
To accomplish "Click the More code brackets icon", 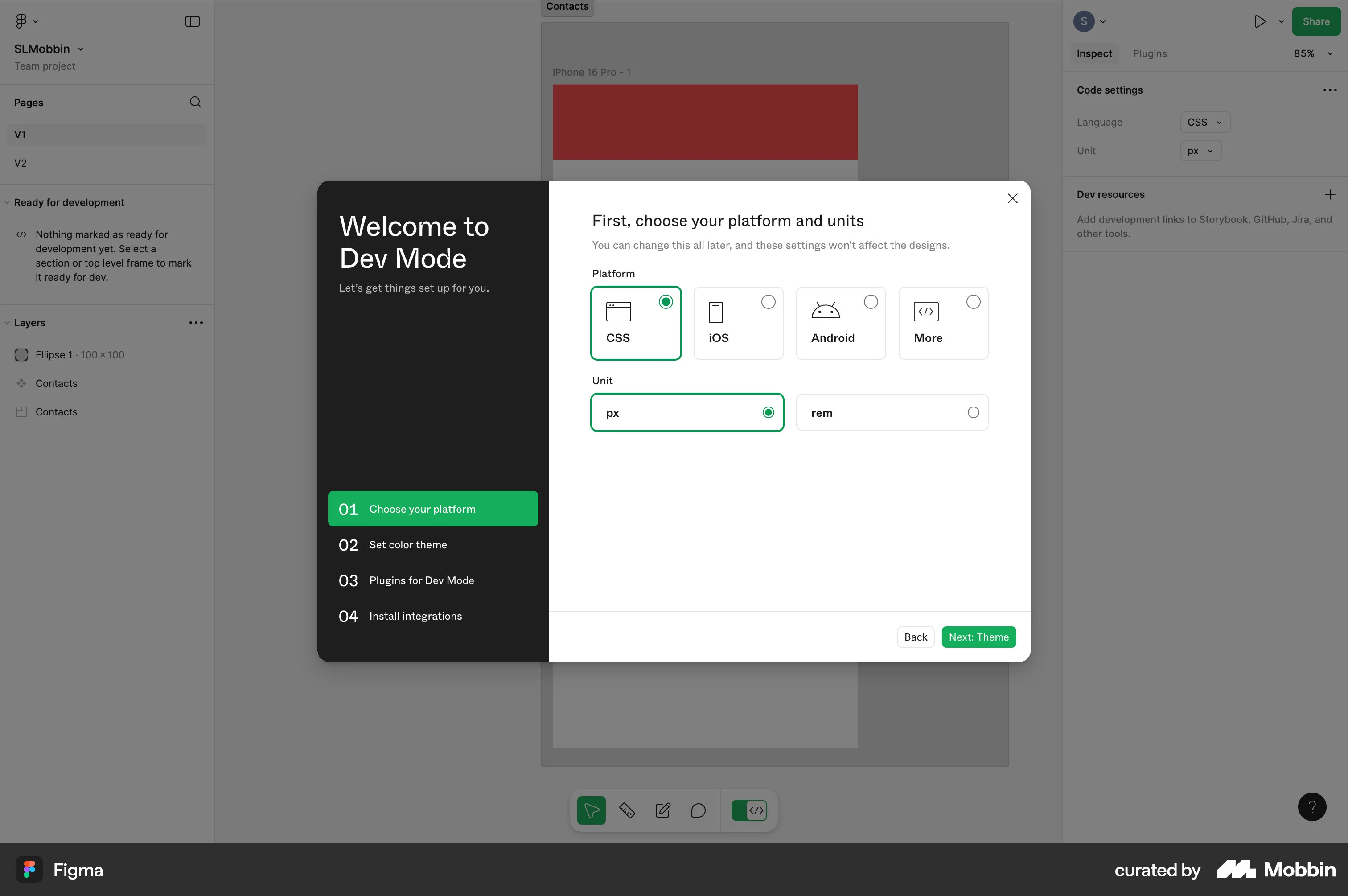I will coord(926,312).
